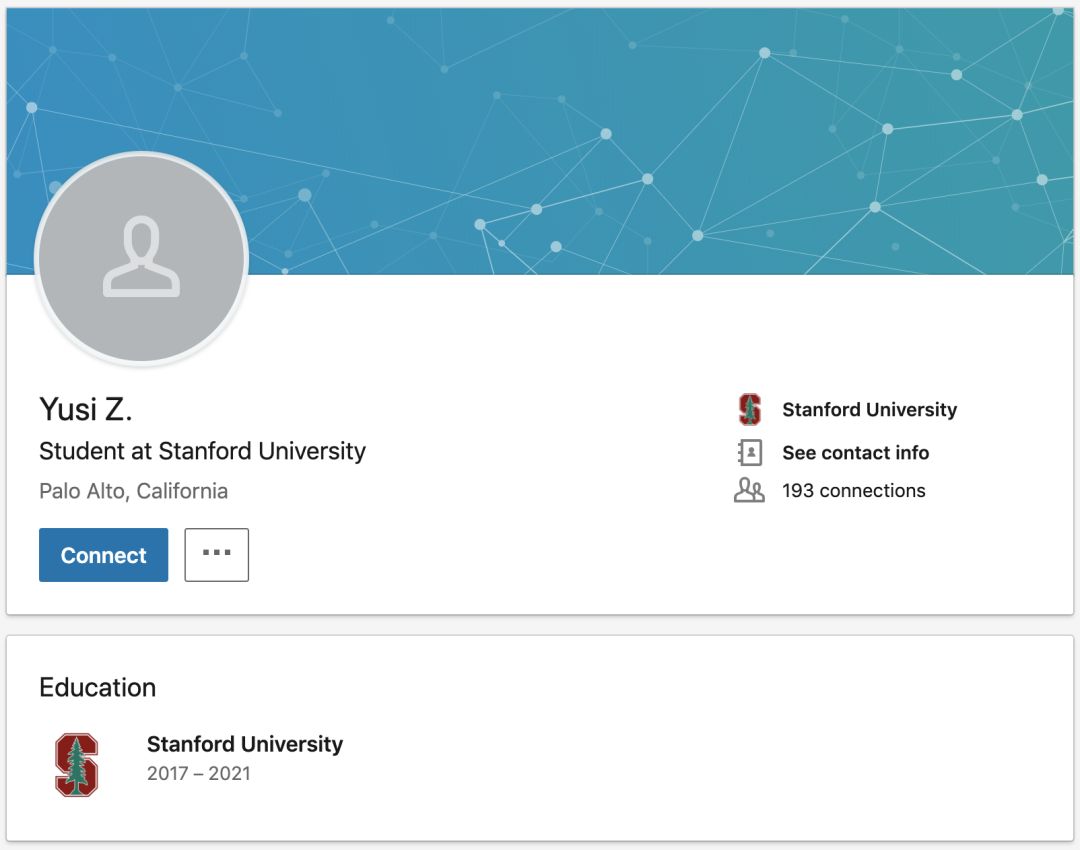Click the Stanford logo beside Stanford University link
The image size is (1080, 850).
tap(749, 409)
